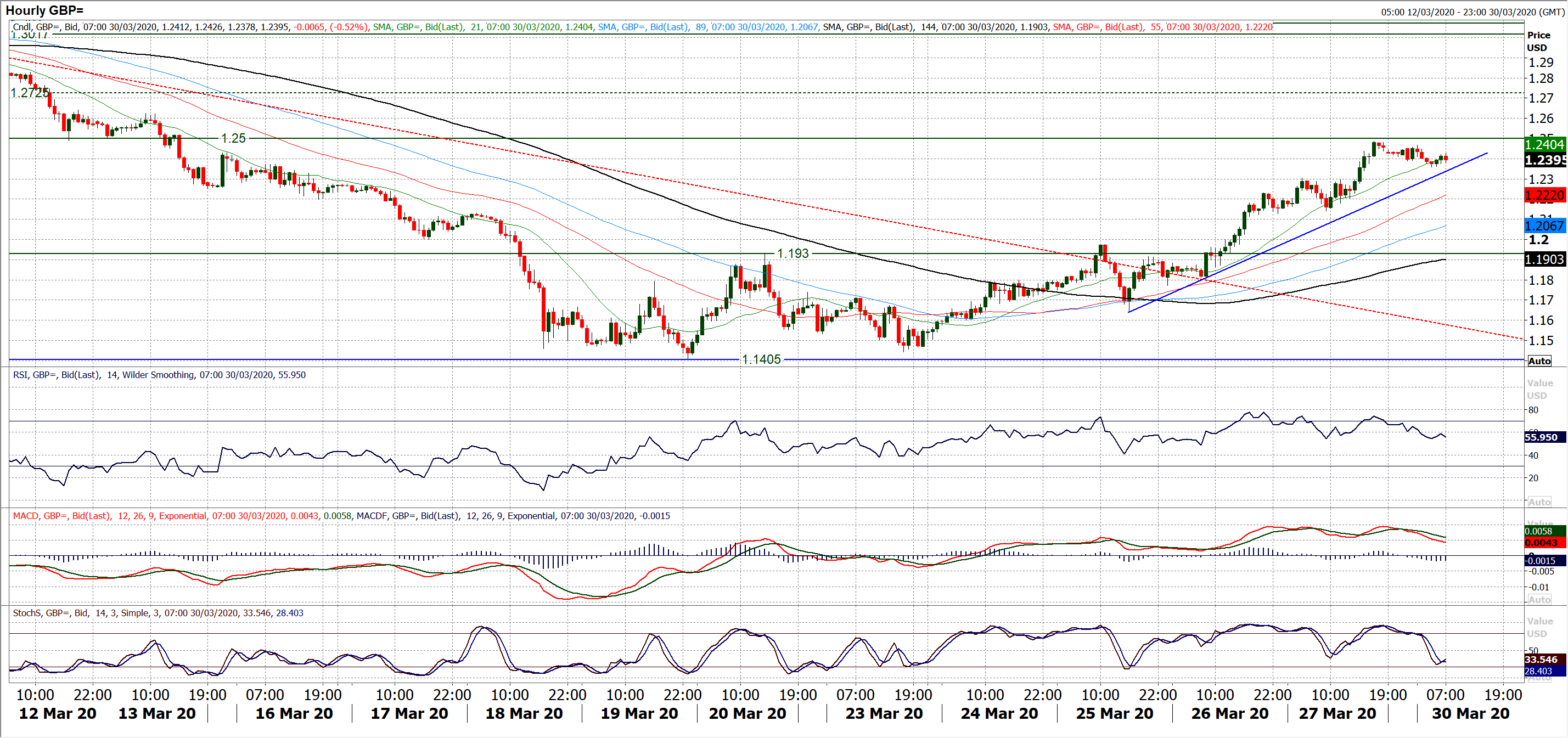Select the Cndl GBP= Bid candle legend
Viewport: 1568px width, 738px height.
pos(190,27)
